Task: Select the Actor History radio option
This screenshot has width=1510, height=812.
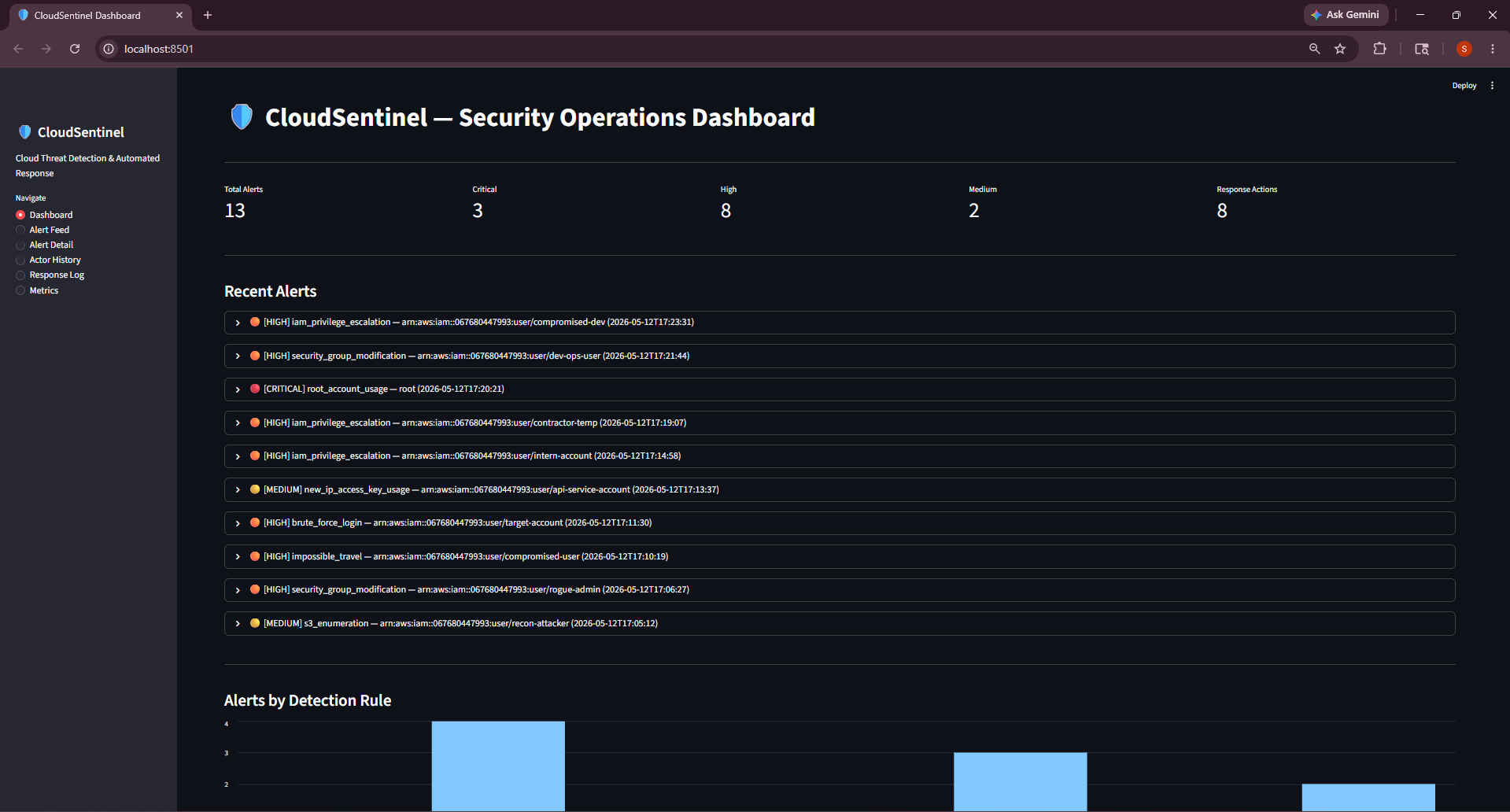Action: coord(48,260)
